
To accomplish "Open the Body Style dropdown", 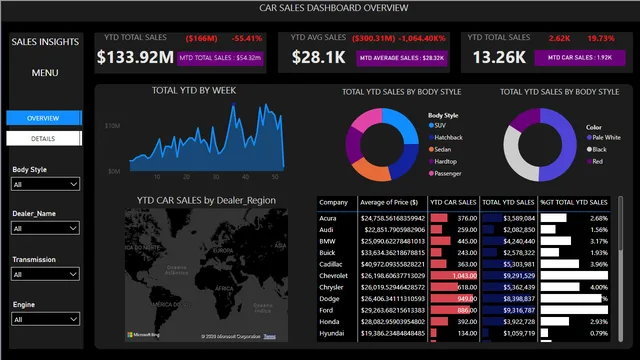I will [45, 184].
